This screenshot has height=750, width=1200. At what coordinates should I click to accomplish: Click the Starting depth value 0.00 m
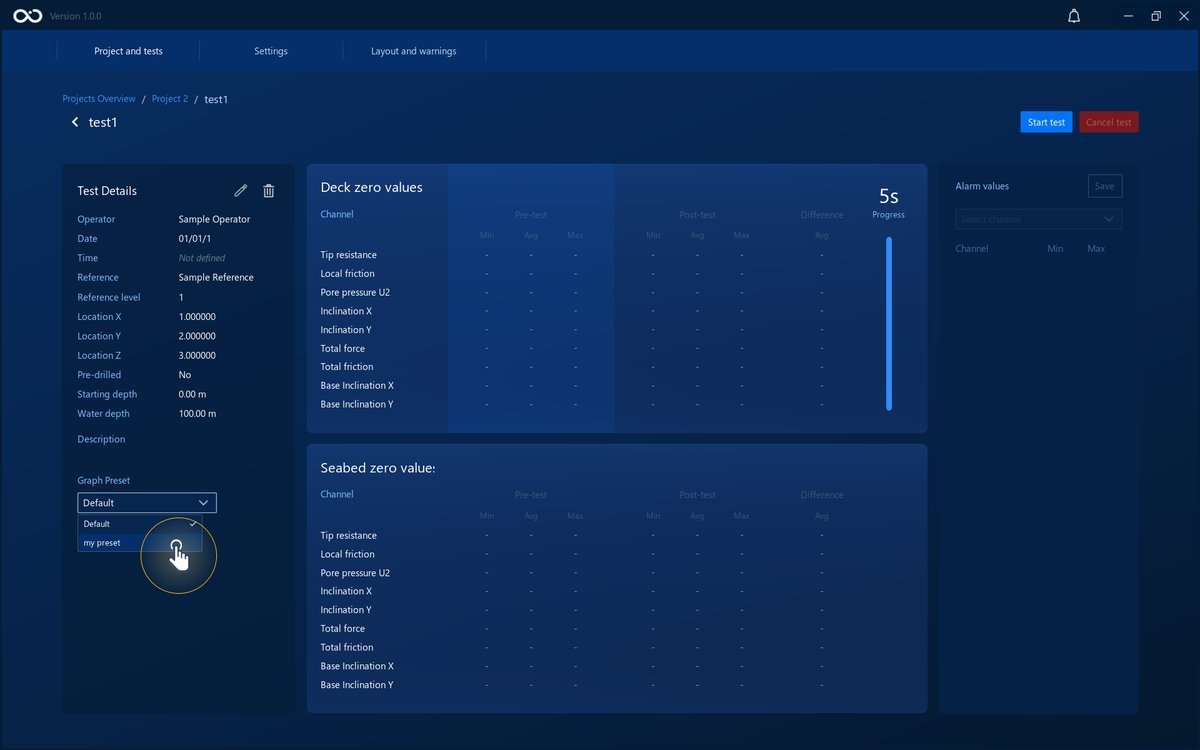(x=194, y=394)
